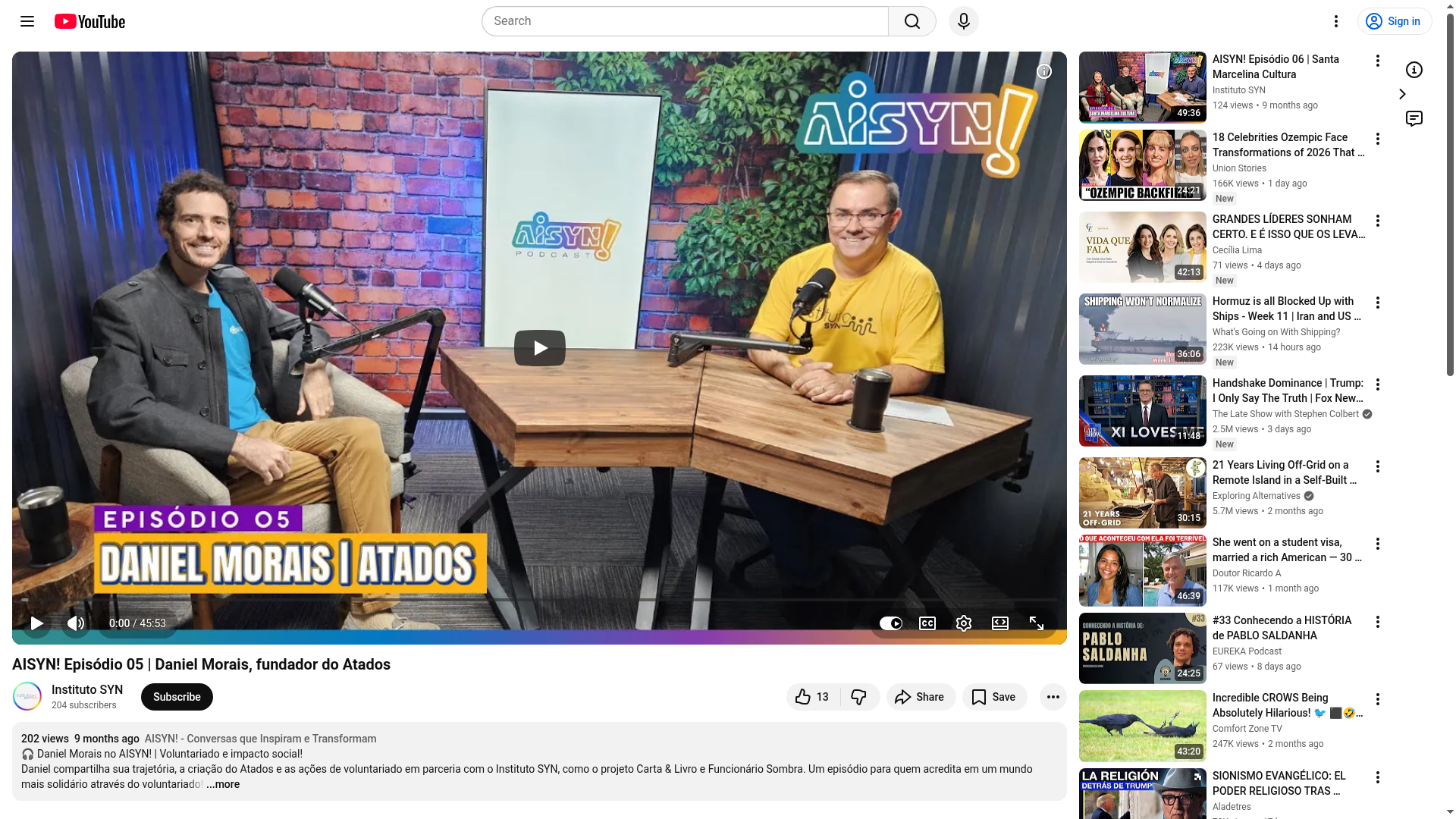Start the video with the center play button
The width and height of the screenshot is (1456, 819).
[x=540, y=348]
